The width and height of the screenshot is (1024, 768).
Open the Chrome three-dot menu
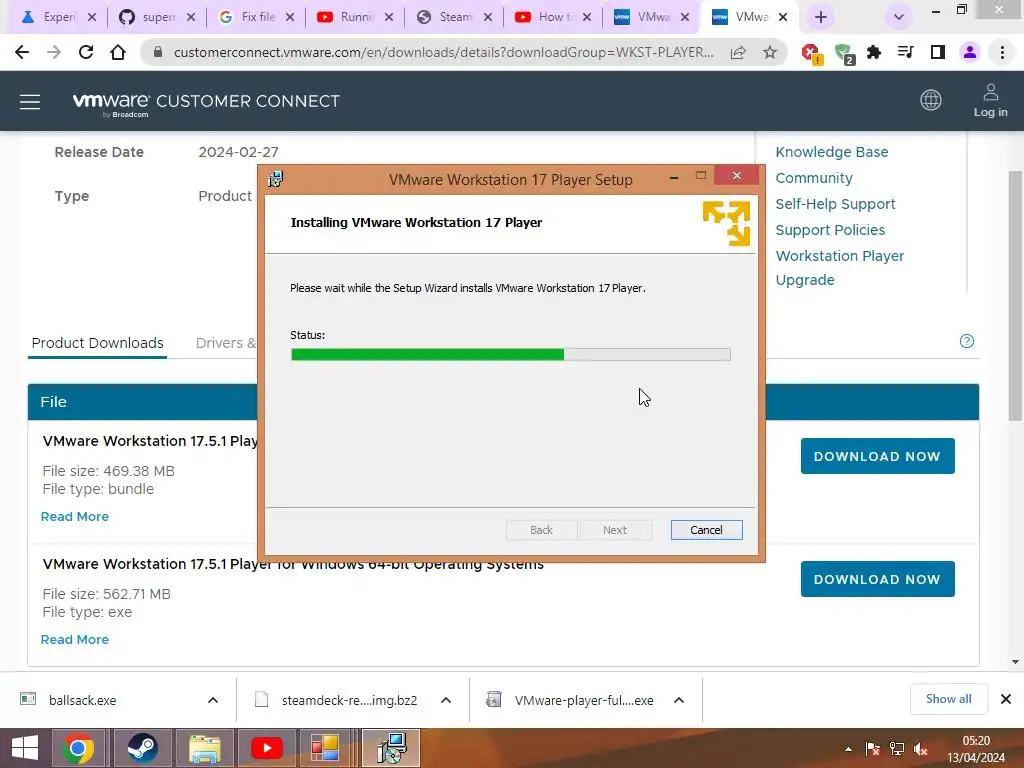[x=1002, y=52]
